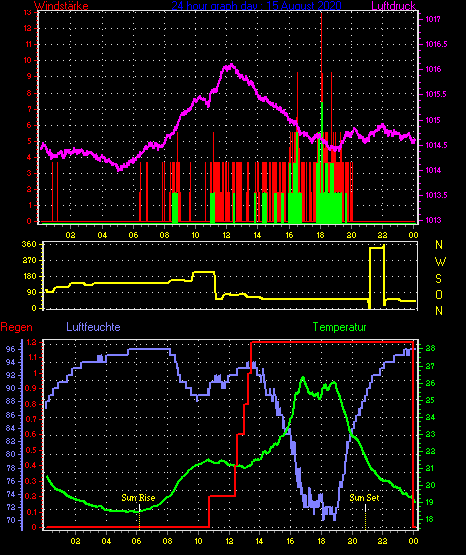Click the Luftdruck axis title
The height and width of the screenshot is (555, 466).
(393, 6)
